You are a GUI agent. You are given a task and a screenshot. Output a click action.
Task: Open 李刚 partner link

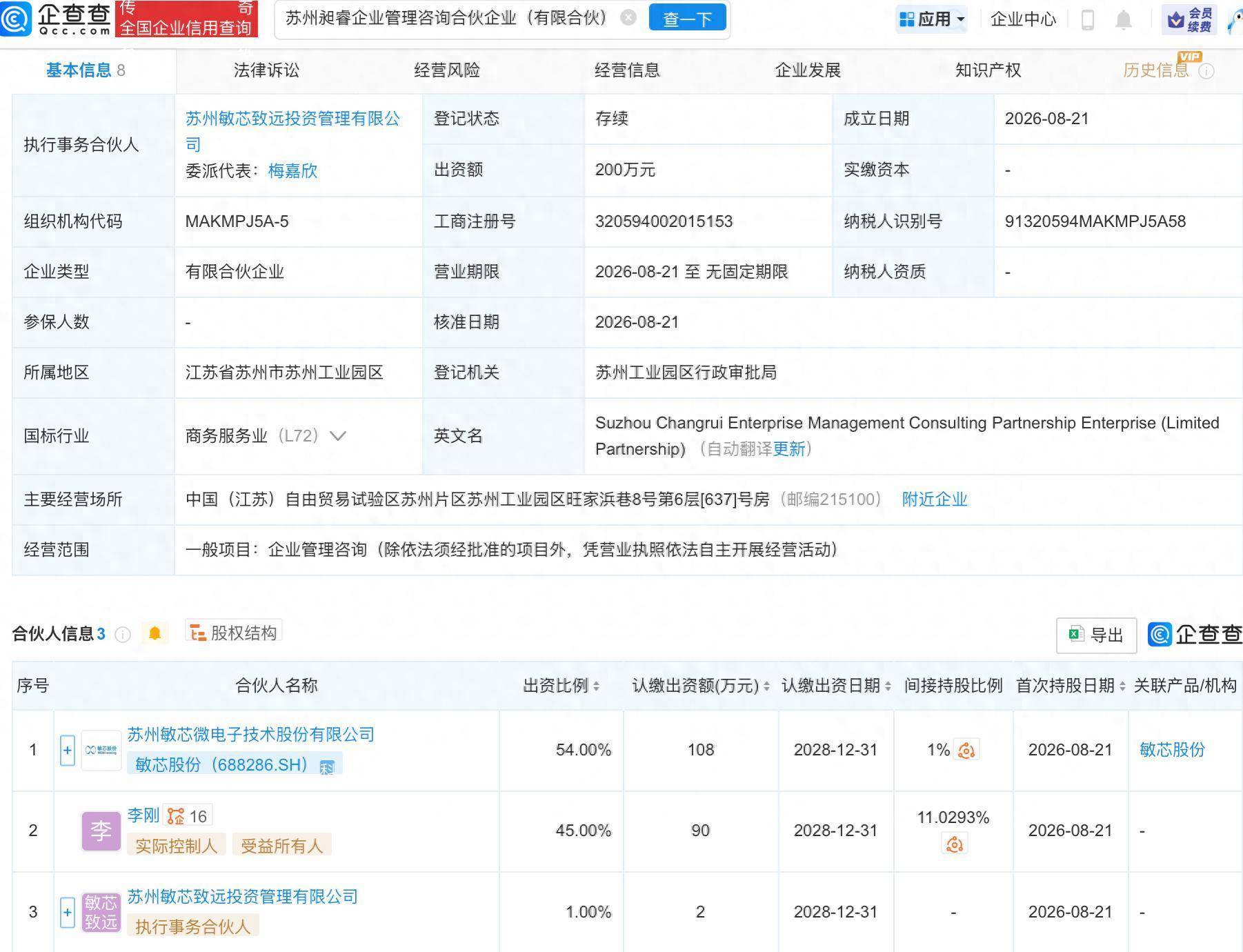[x=143, y=815]
